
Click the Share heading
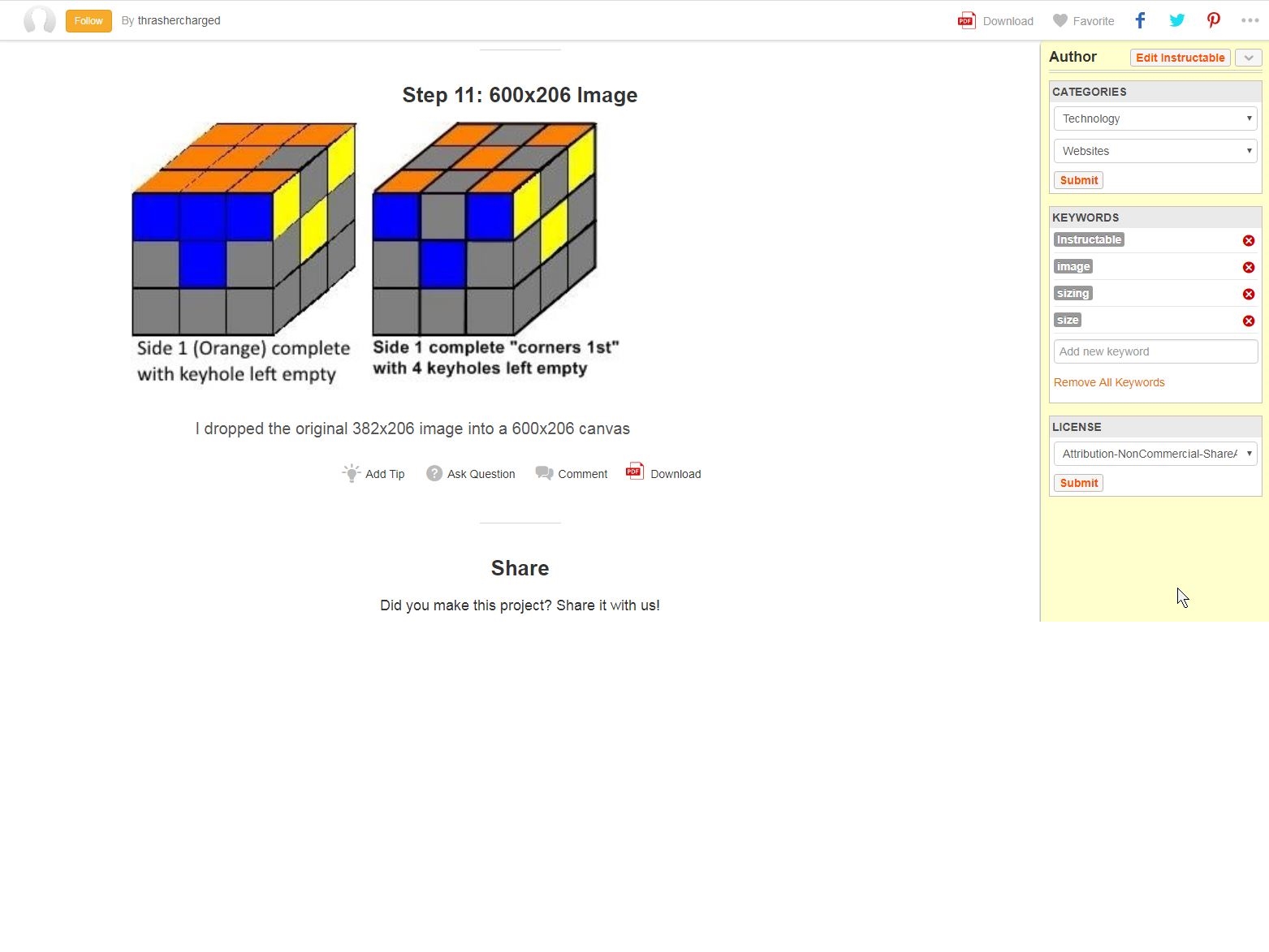[x=520, y=568]
